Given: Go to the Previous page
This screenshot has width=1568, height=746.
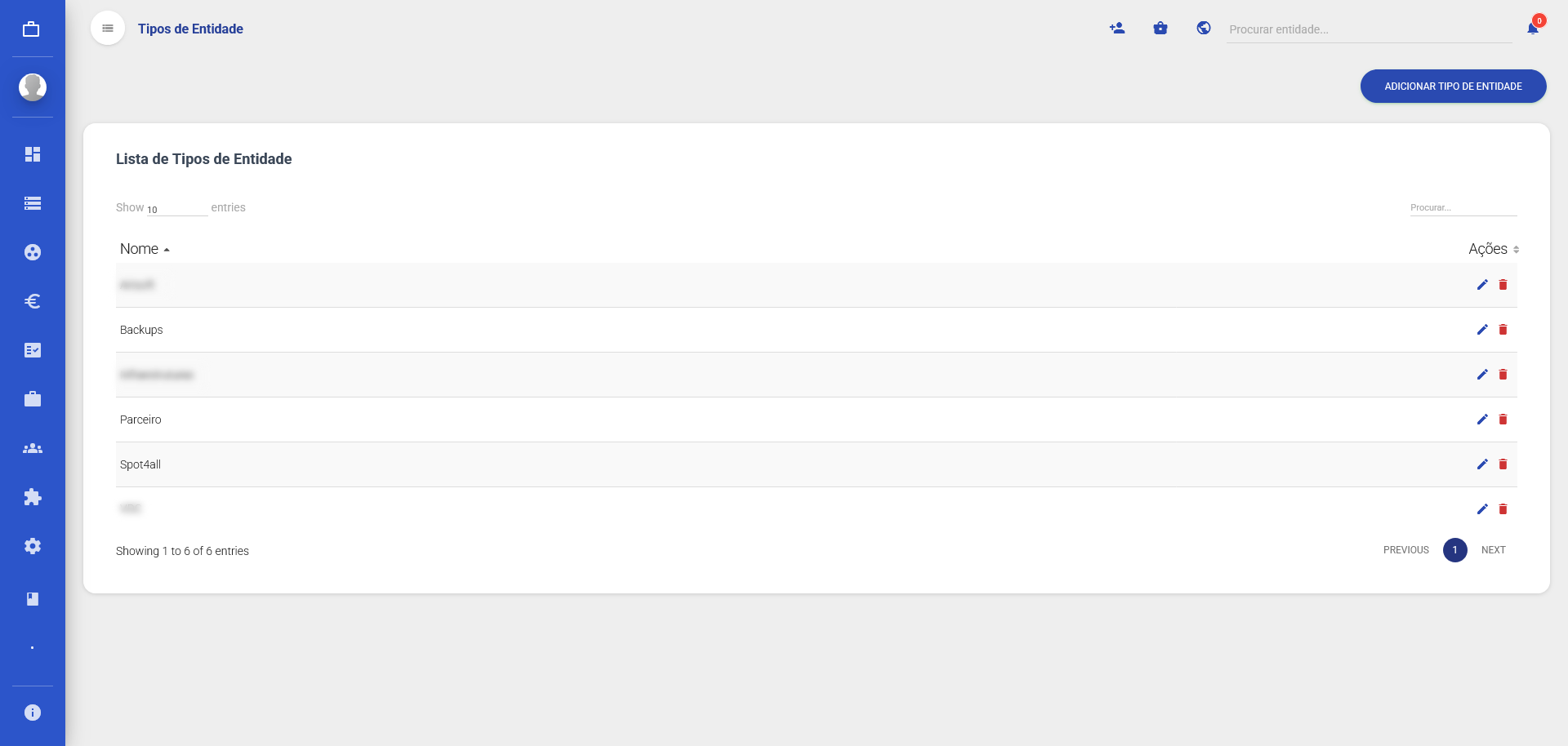Looking at the screenshot, I should (x=1405, y=550).
